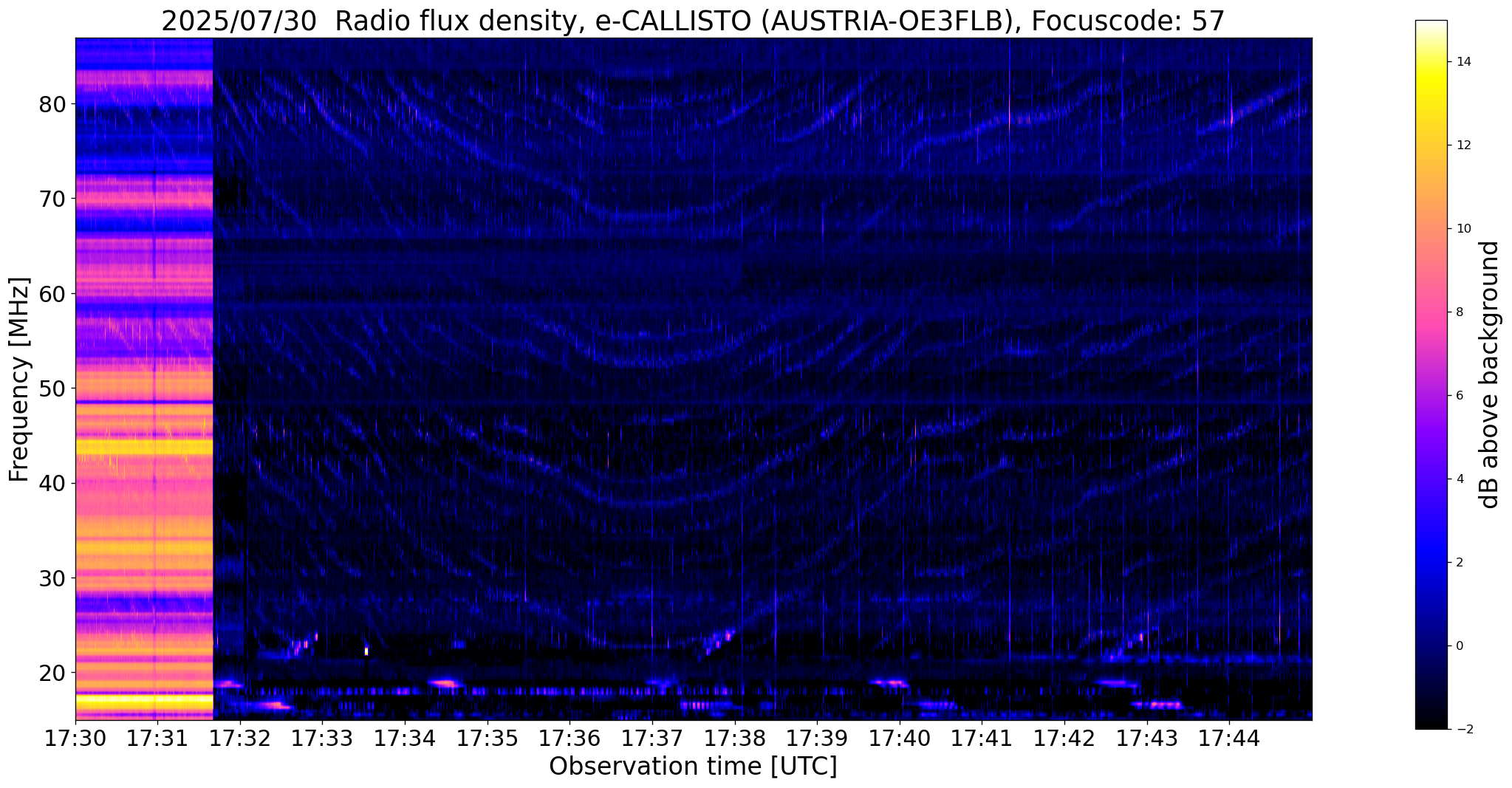Click the 17:42 time tick label
Screen dimensions: 1512x788
pos(1064,739)
